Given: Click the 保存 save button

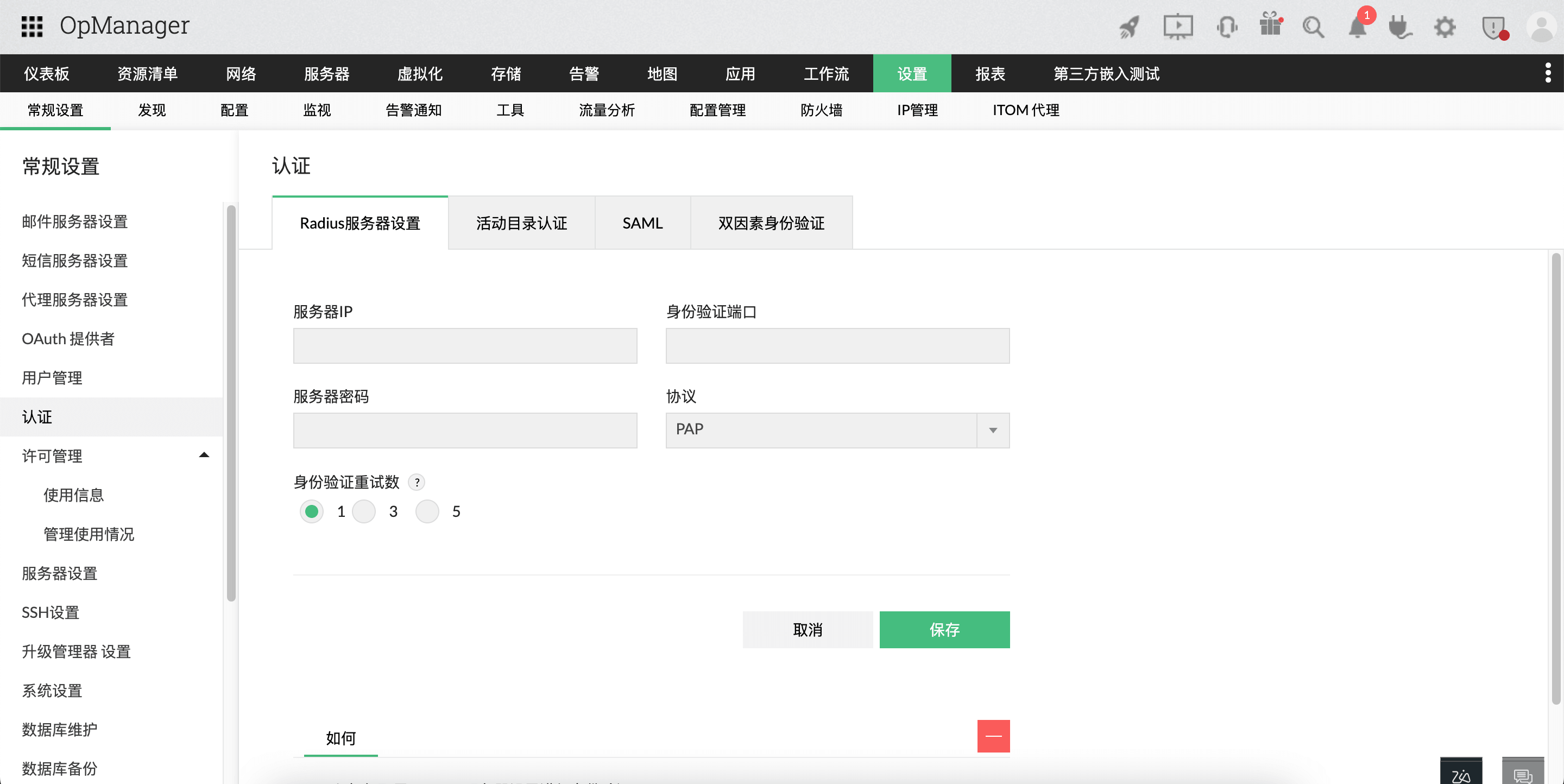Looking at the screenshot, I should (x=944, y=630).
